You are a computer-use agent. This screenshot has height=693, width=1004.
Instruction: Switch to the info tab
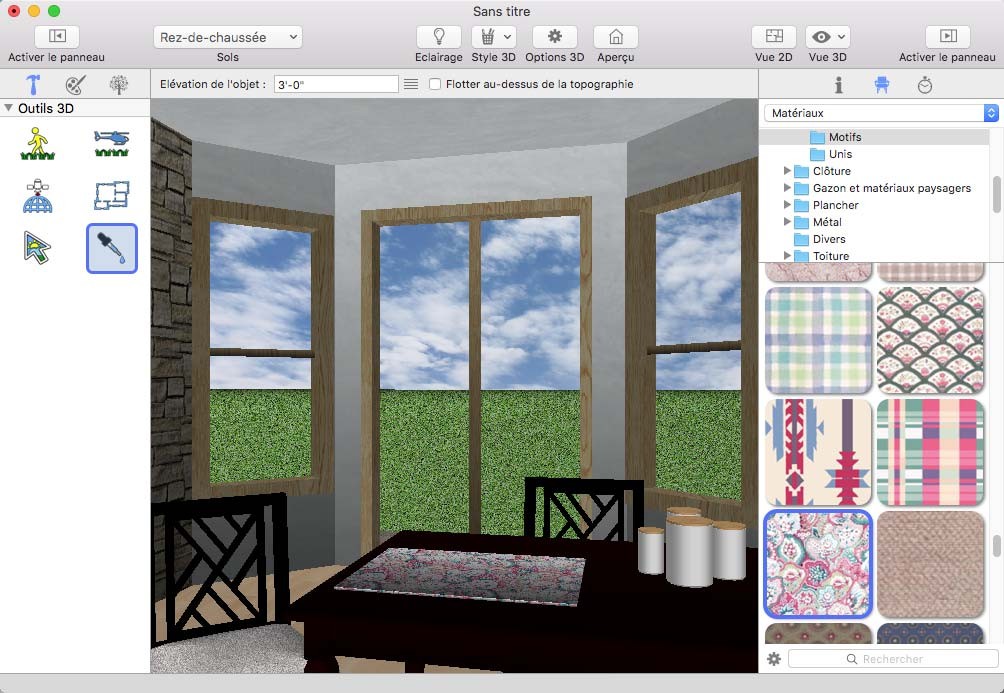click(838, 85)
